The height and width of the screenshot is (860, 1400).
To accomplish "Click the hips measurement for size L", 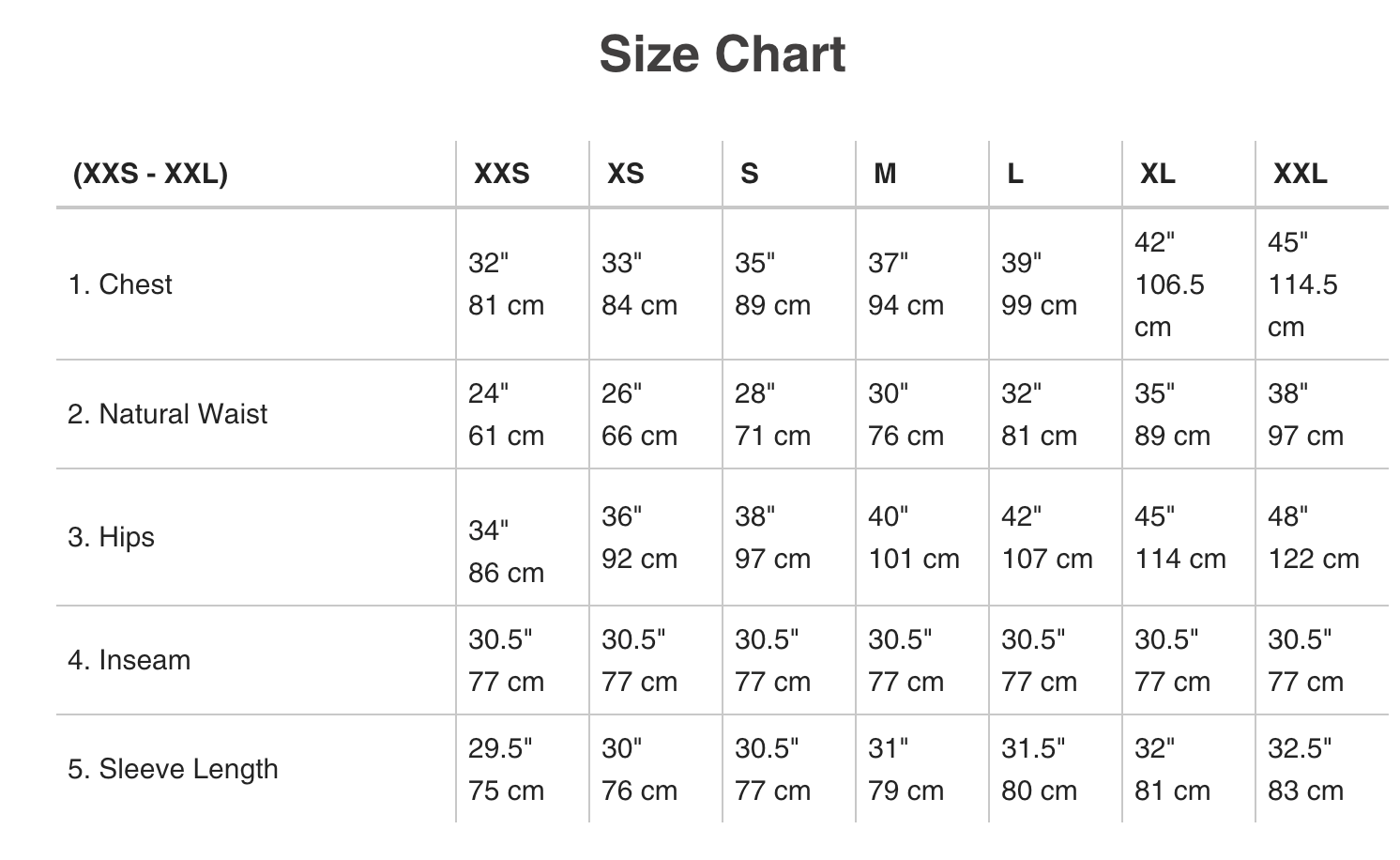I will (x=1046, y=537).
